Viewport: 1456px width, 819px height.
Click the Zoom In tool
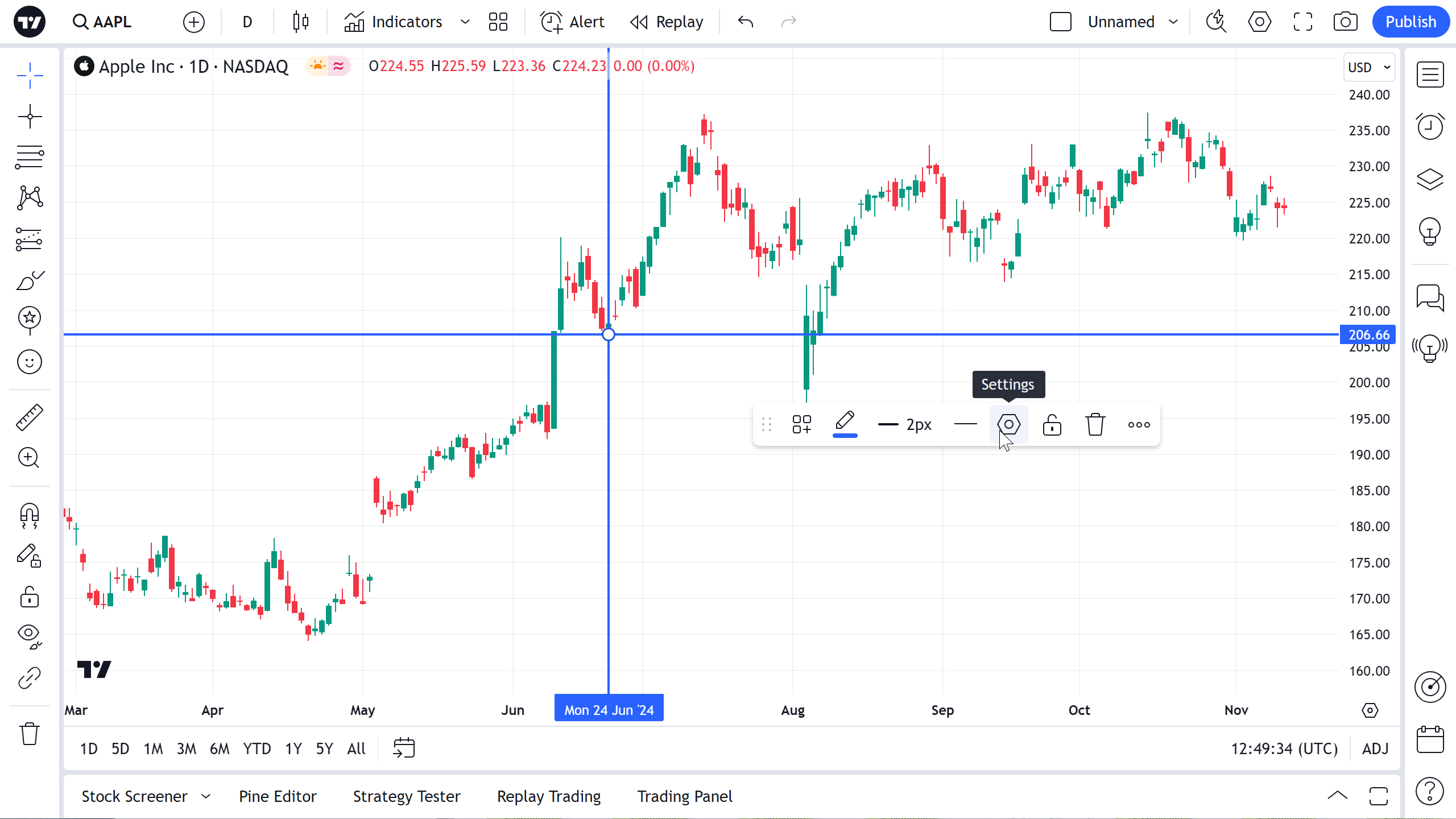pyautogui.click(x=30, y=458)
